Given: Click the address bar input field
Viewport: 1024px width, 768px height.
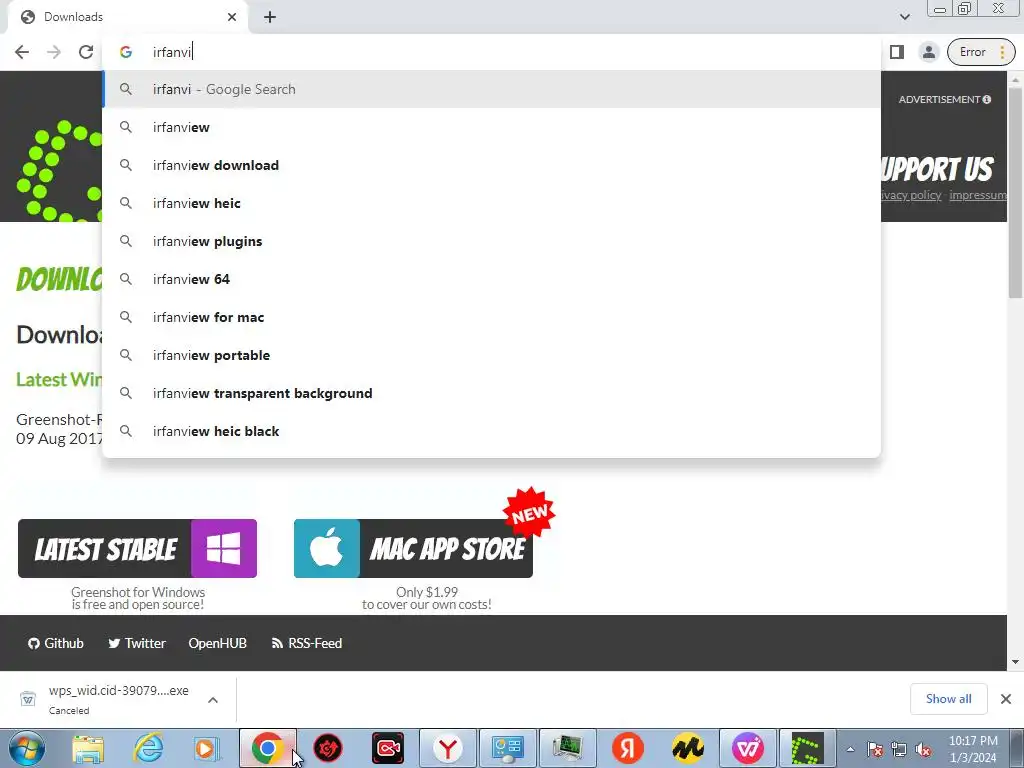Looking at the screenshot, I should (491, 52).
